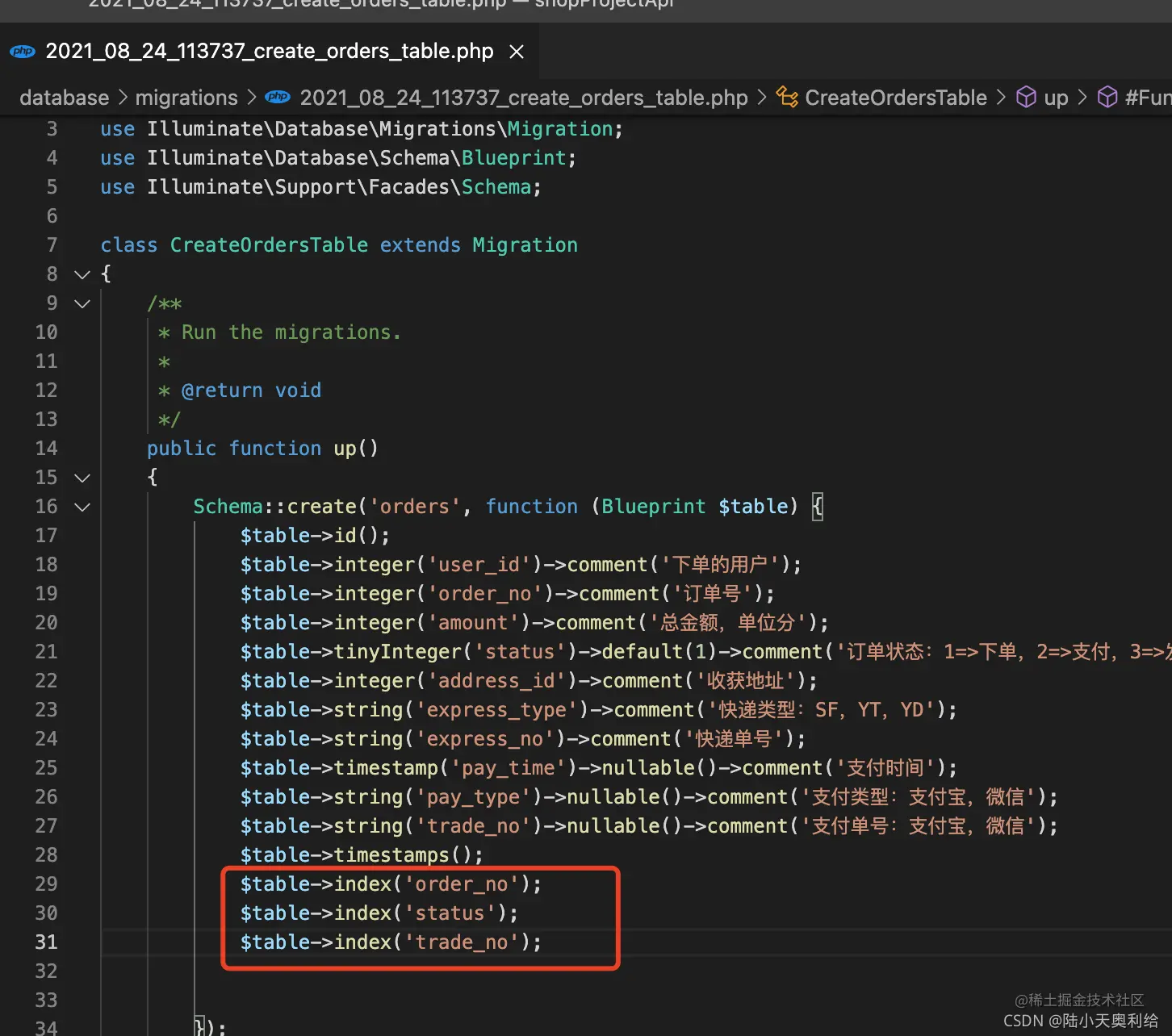The width and height of the screenshot is (1172, 1036).
Task: Click the method cube icon before up
Action: [1026, 97]
